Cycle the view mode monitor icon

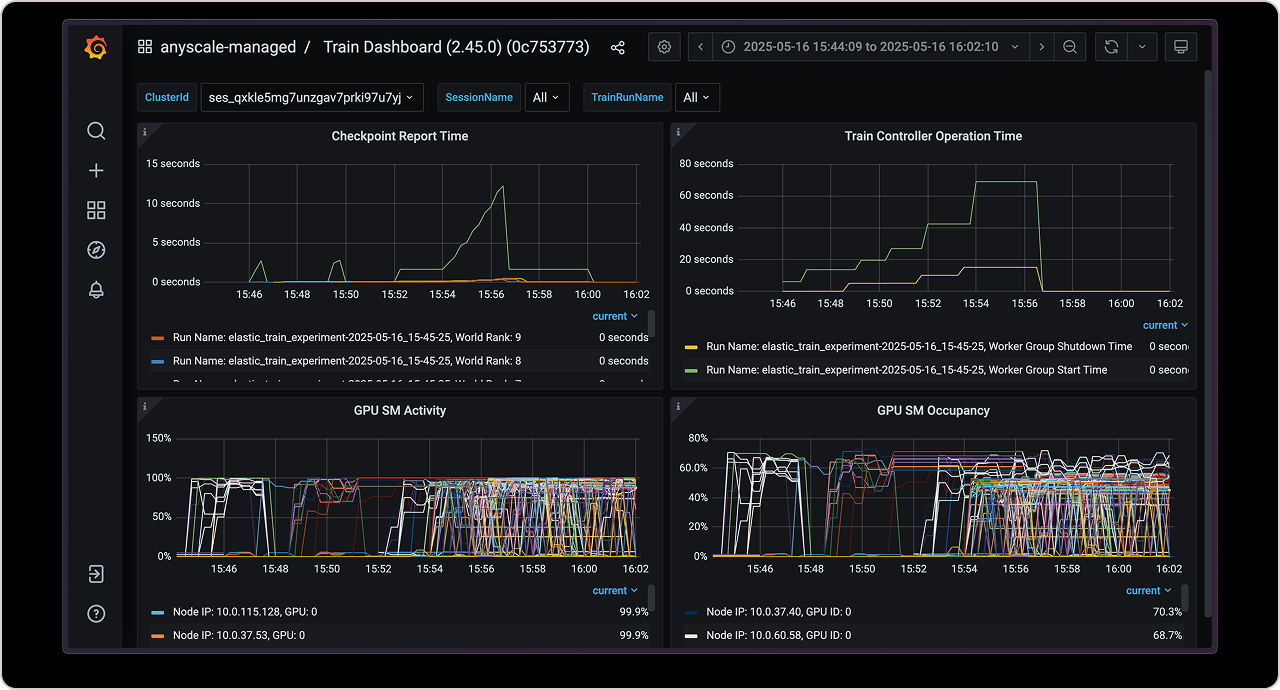1181,47
